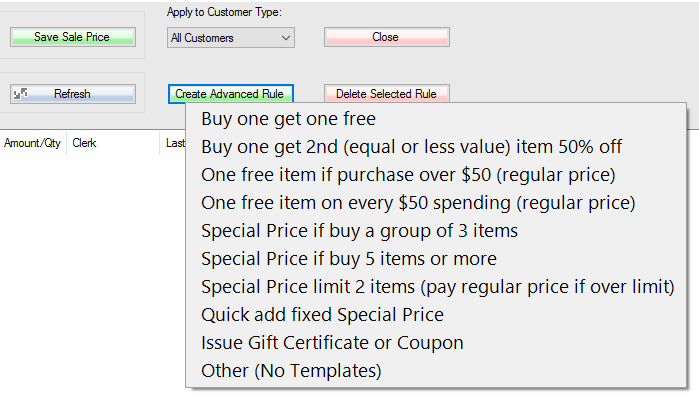Sort by the Amount/Qty column header
Viewport: 699px width, 399px height.
pos(33,143)
